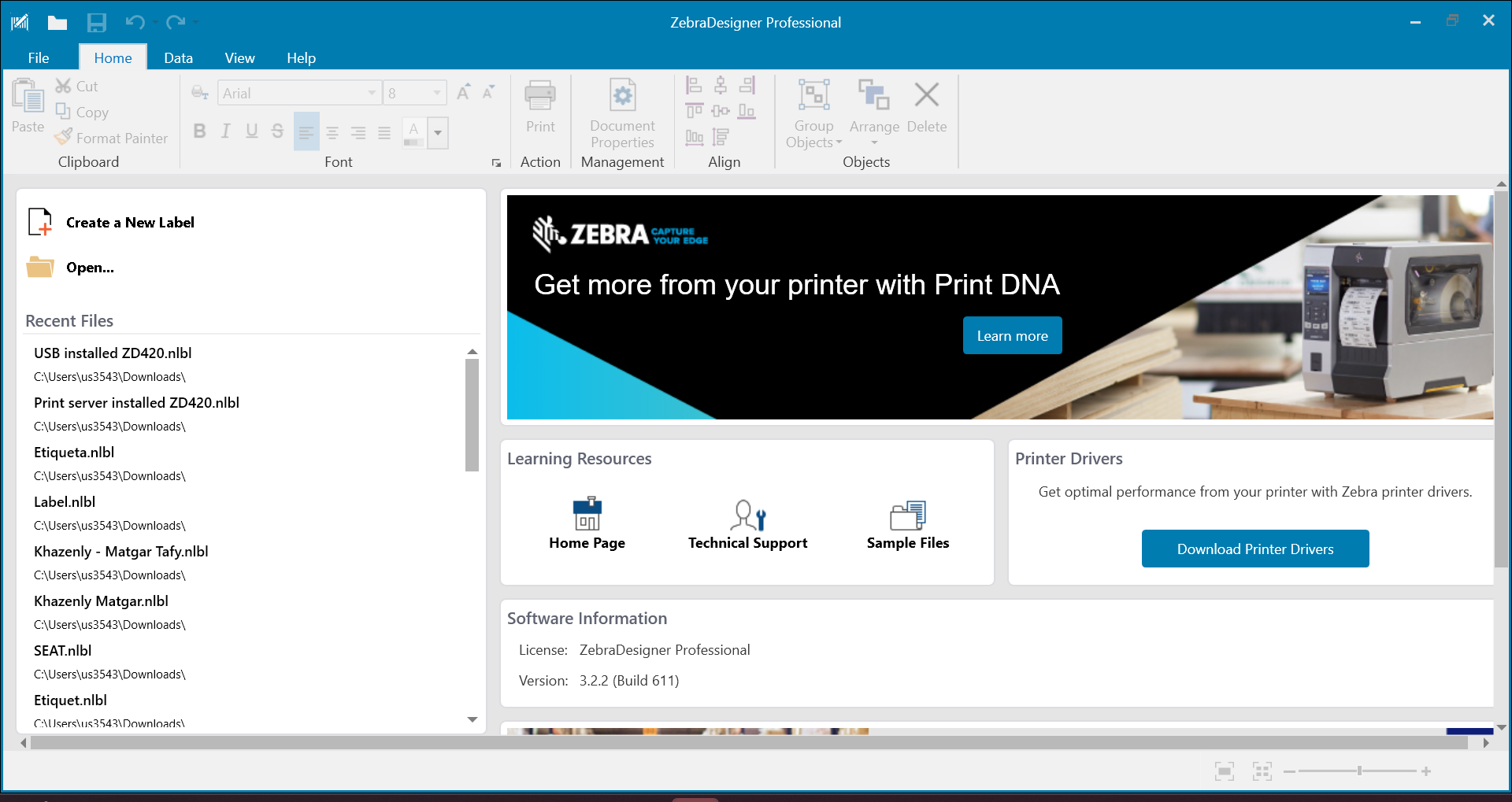Image resolution: width=1512 pixels, height=802 pixels.
Task: Open the Arial font family dropdown
Action: point(372,93)
